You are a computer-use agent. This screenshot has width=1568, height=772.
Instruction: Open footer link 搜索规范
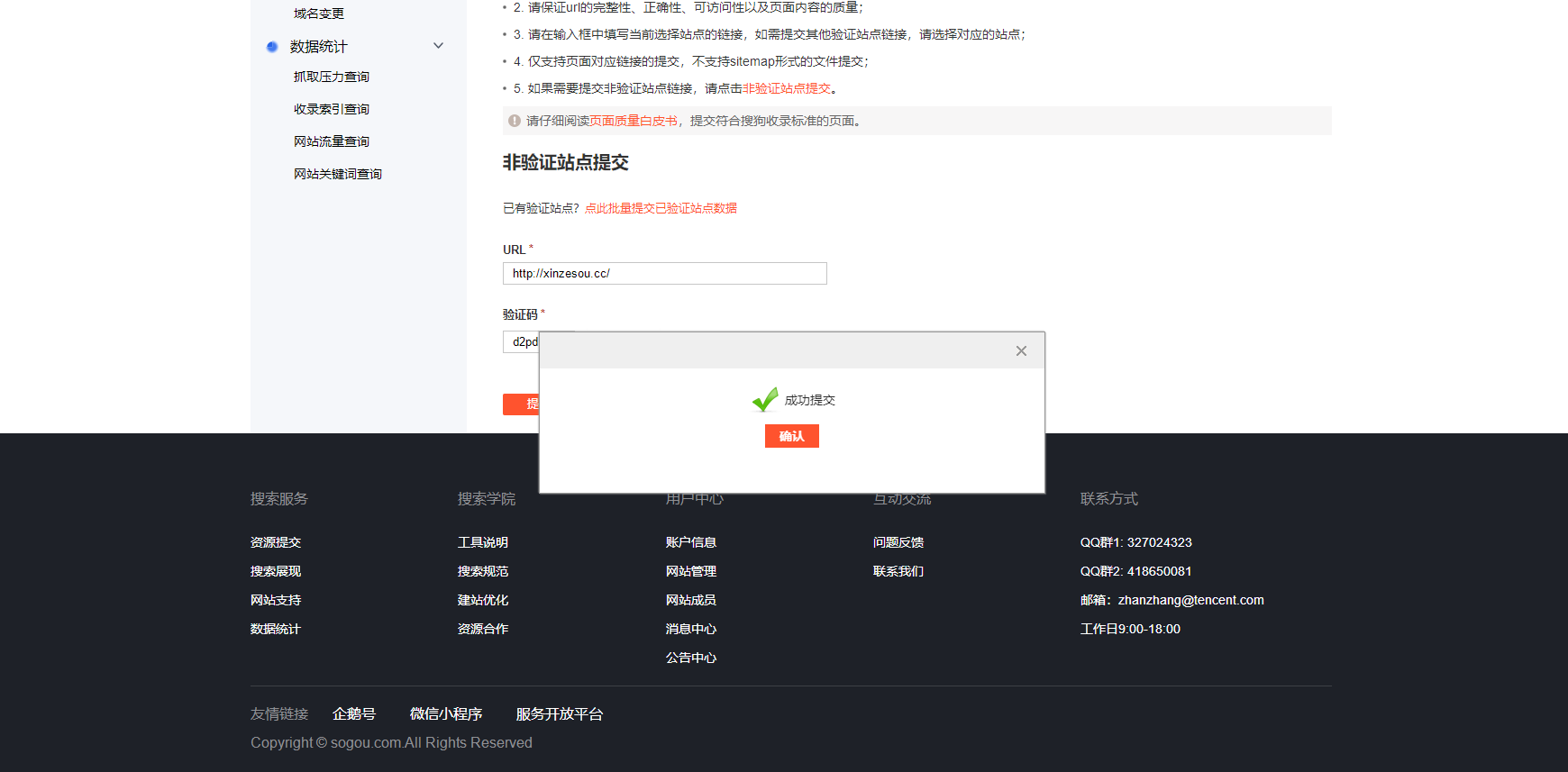[x=483, y=571]
